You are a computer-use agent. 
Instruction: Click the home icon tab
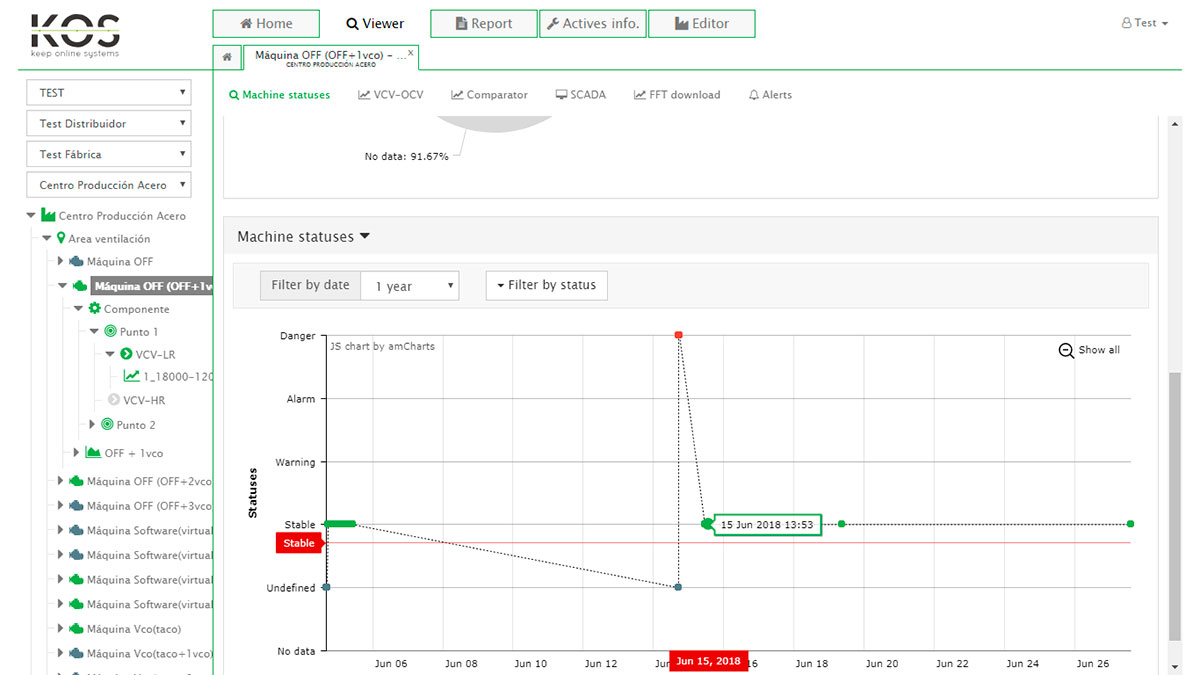[227, 57]
